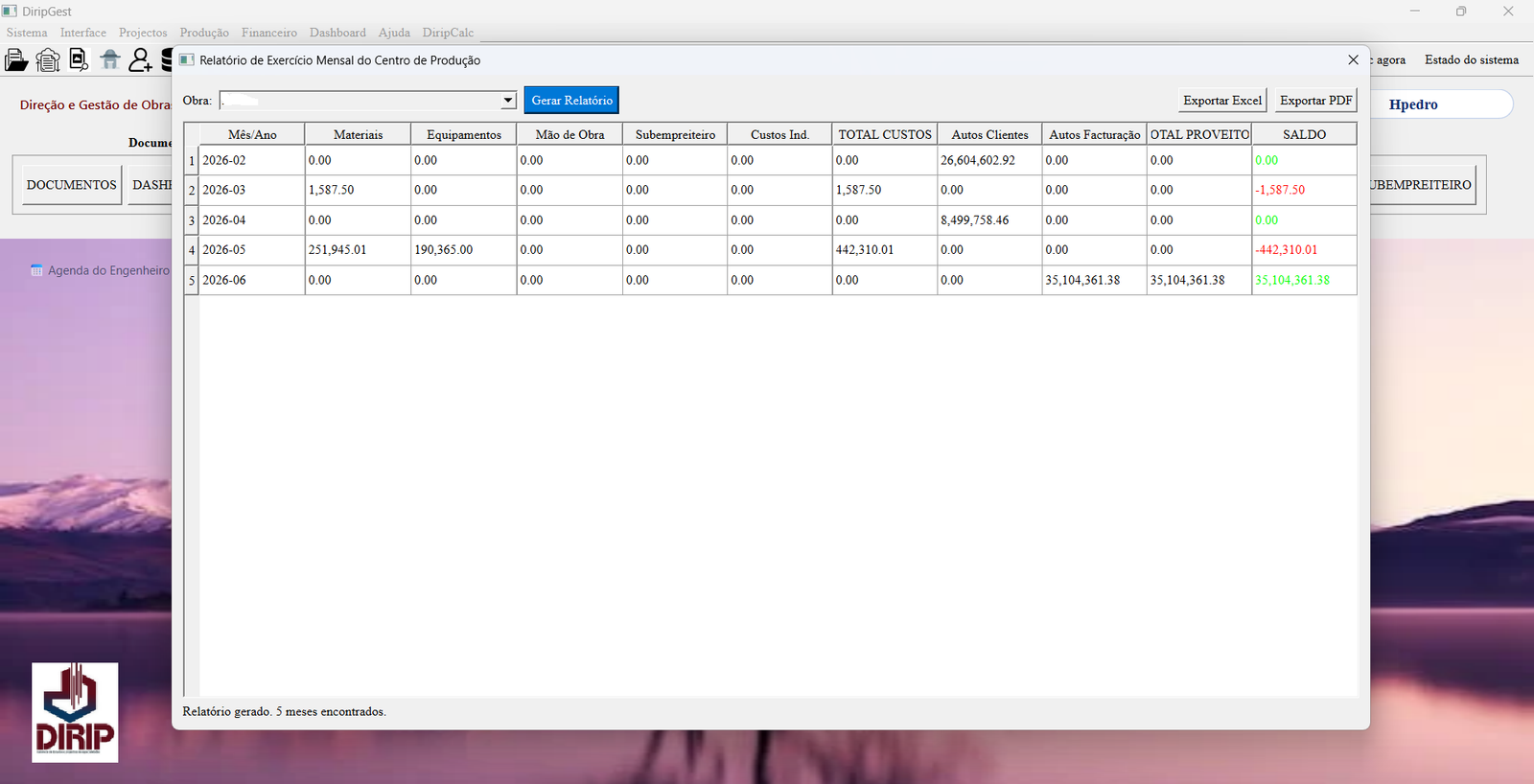This screenshot has width=1534, height=784.
Task: Click the database stack icon
Action: [x=167, y=60]
